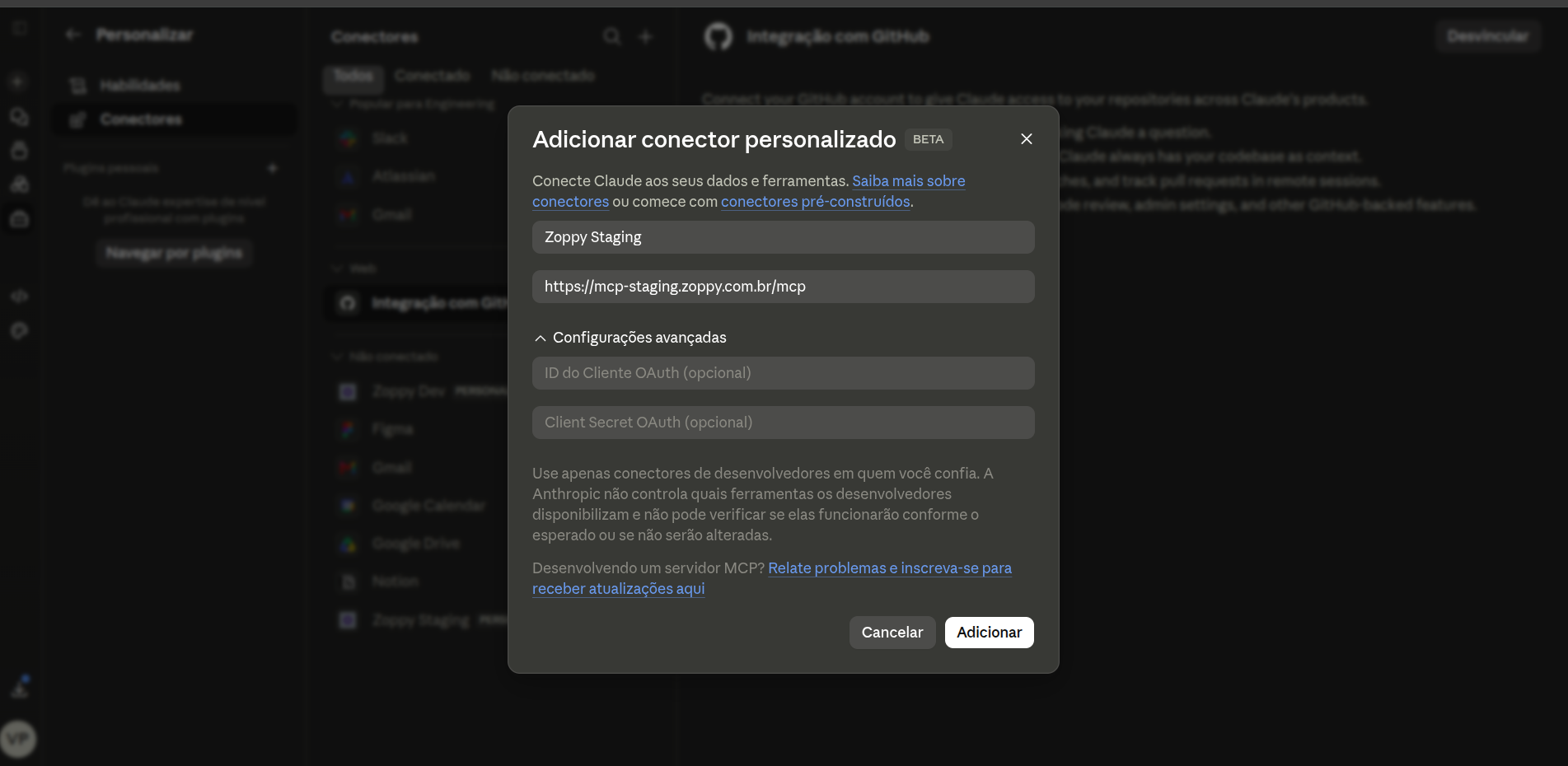The image size is (1568, 766).
Task: Go back using the arrow beside Personalizar
Action: point(73,35)
